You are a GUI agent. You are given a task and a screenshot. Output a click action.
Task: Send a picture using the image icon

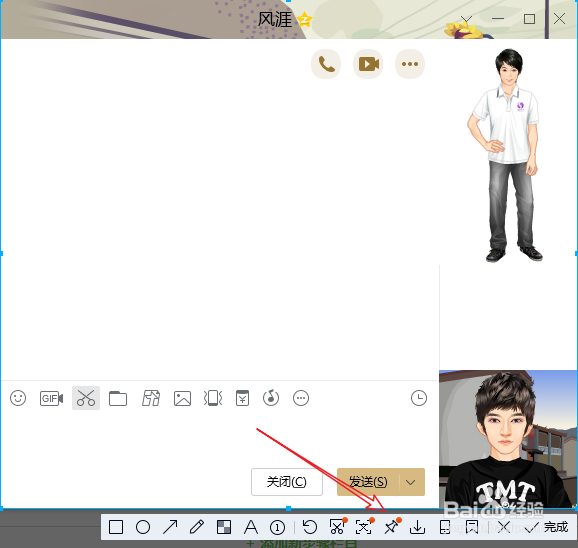(x=182, y=398)
